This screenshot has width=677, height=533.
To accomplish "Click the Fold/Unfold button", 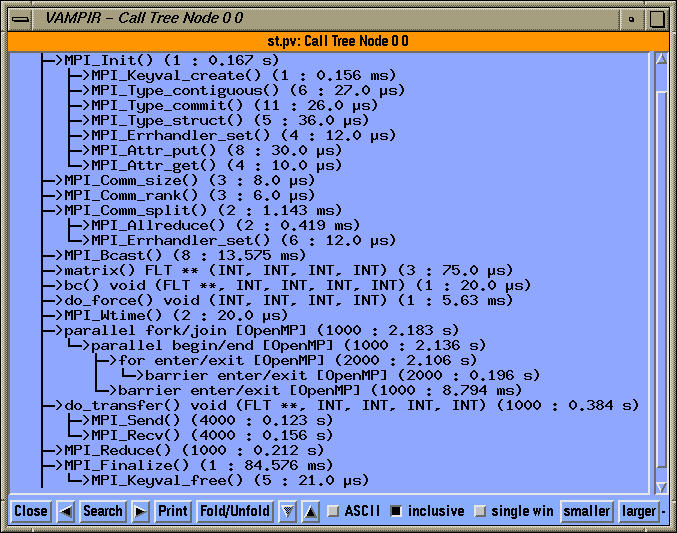I will [235, 511].
